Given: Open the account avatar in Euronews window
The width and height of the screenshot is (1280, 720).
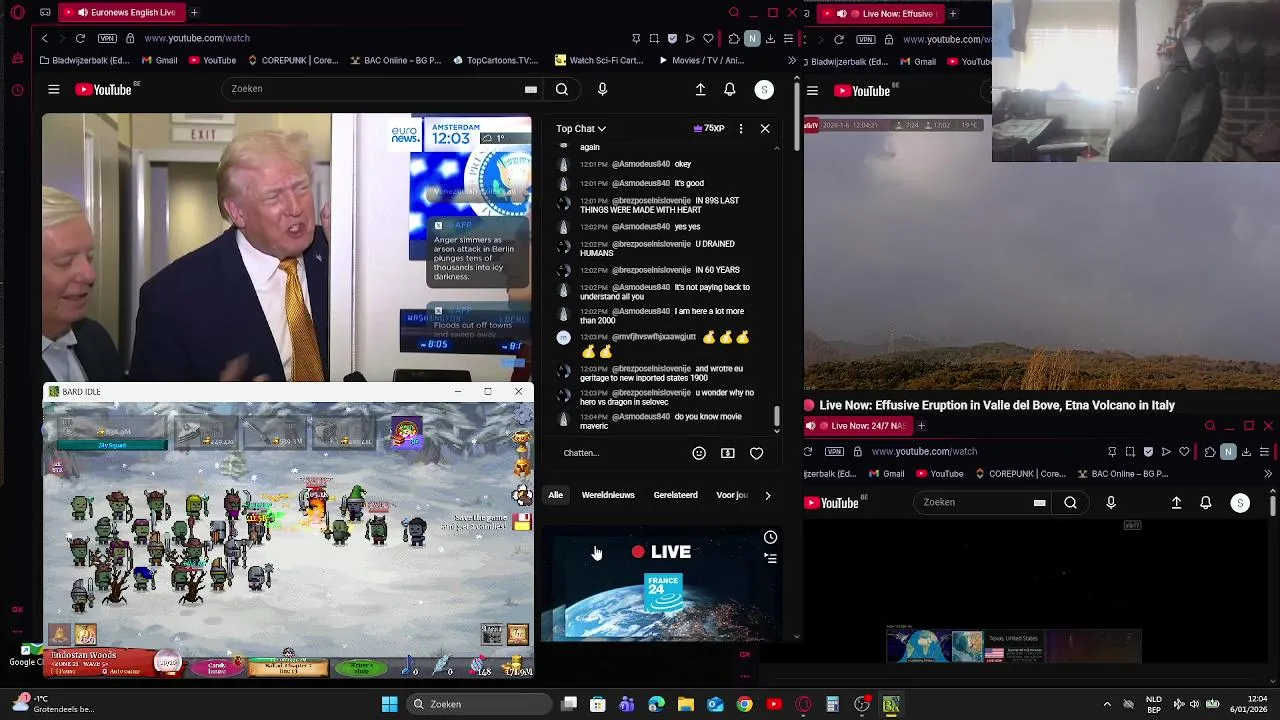Looking at the screenshot, I should 764,90.
